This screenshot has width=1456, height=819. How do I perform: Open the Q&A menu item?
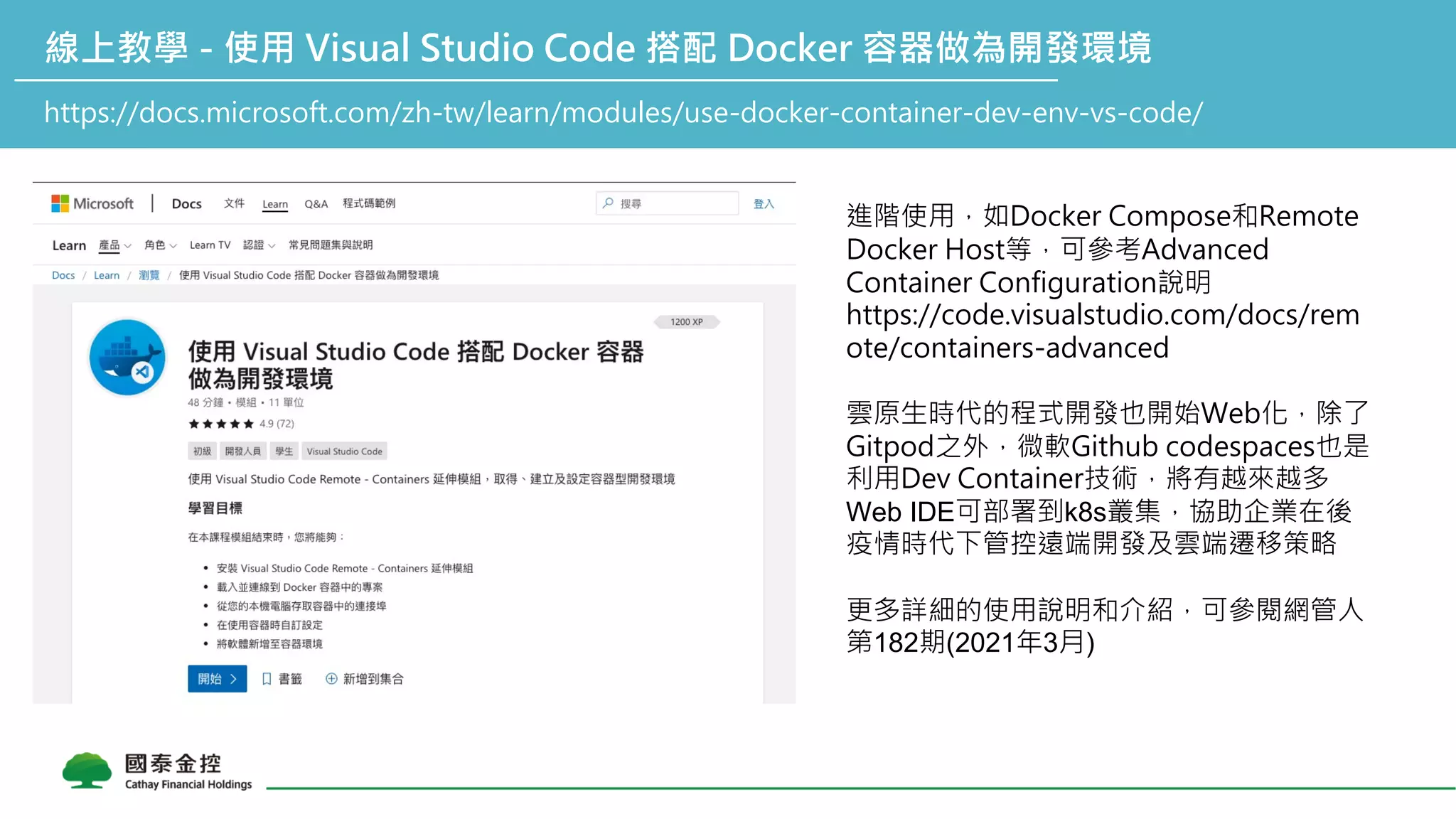[x=316, y=204]
